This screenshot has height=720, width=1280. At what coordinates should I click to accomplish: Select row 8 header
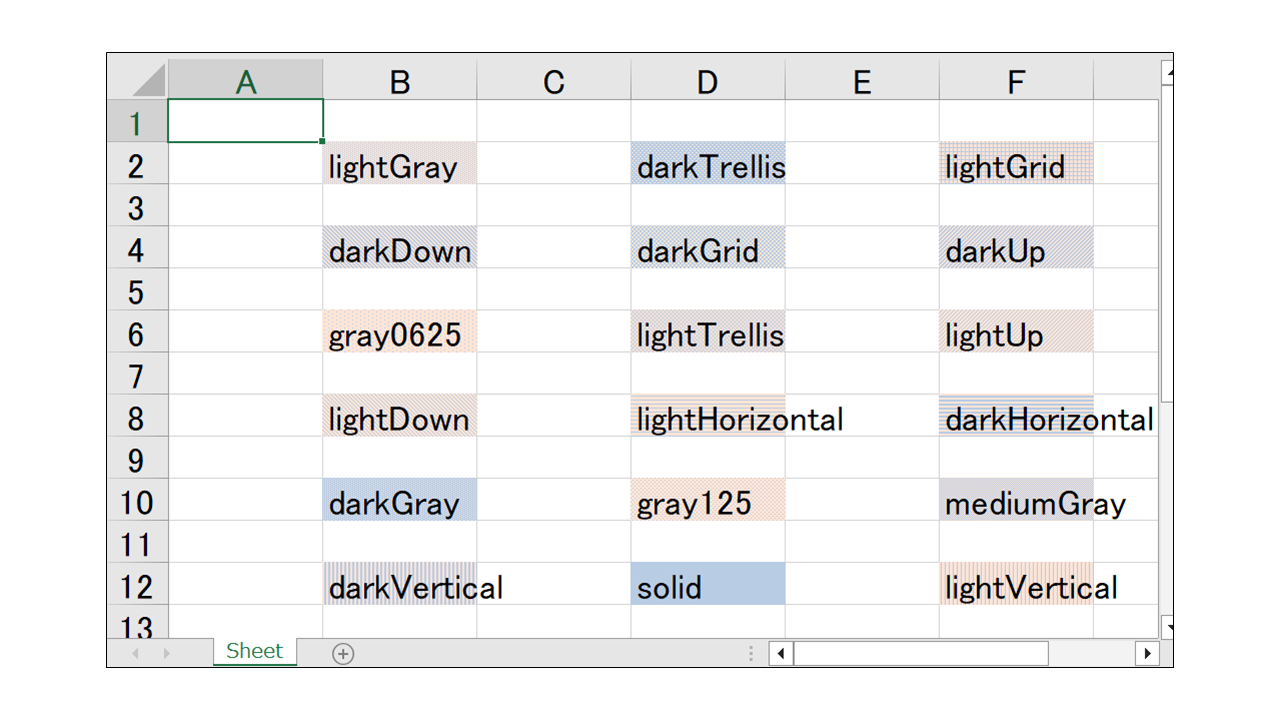(137, 417)
